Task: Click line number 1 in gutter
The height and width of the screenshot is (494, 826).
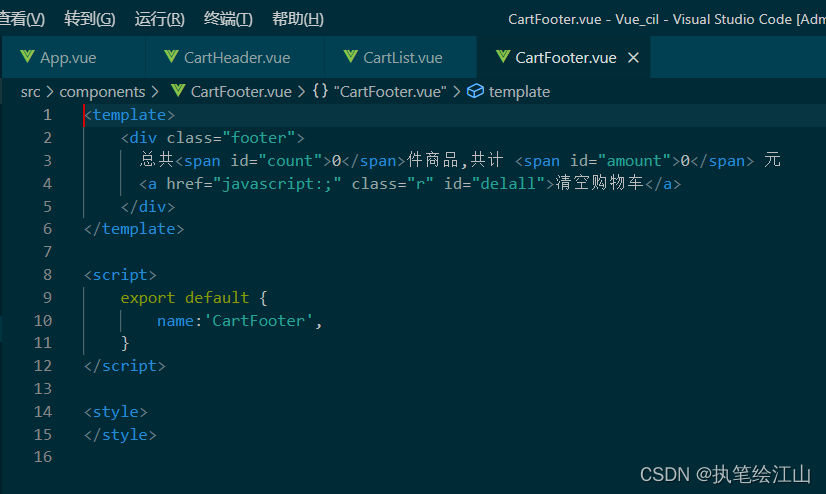Action: (x=47, y=115)
